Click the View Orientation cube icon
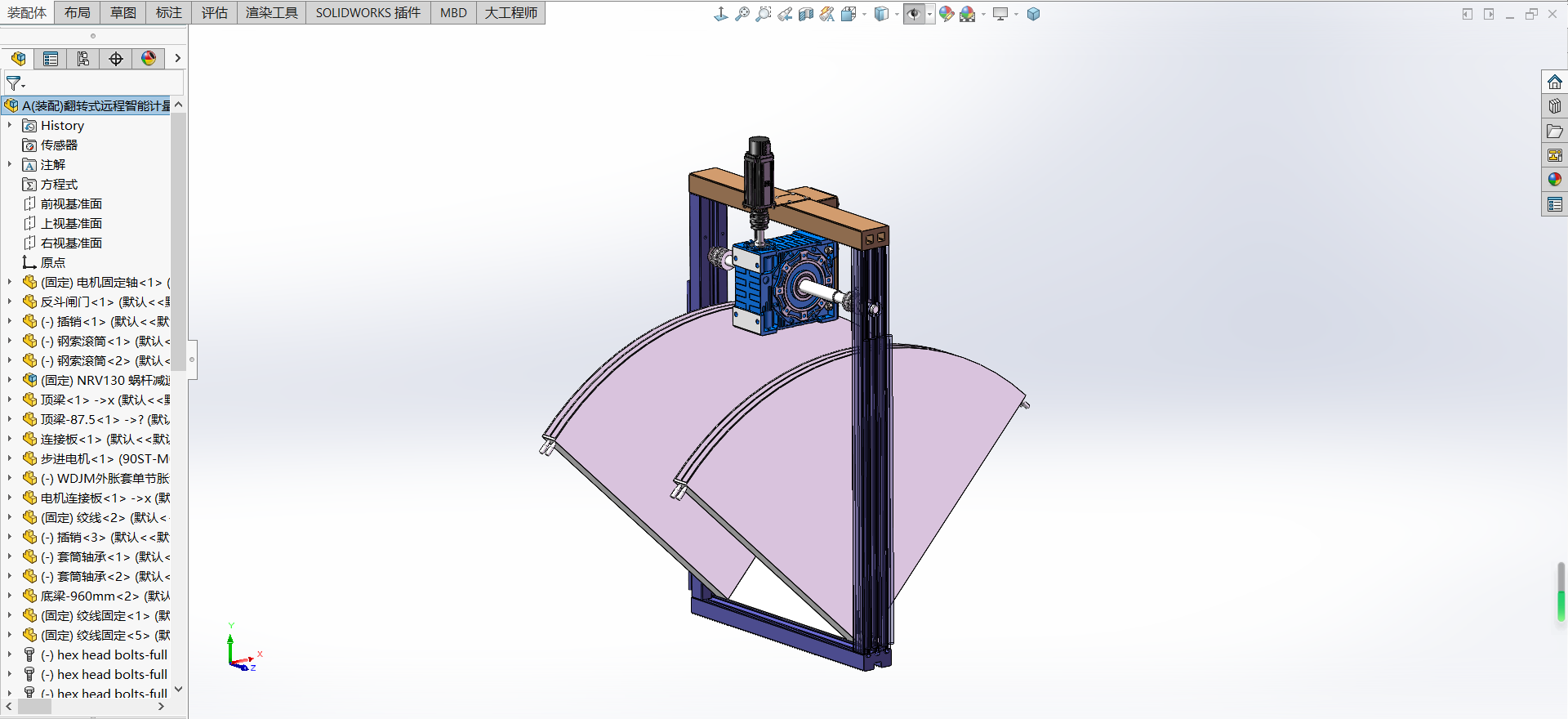Screen dimensions: 1568x719 849,14
